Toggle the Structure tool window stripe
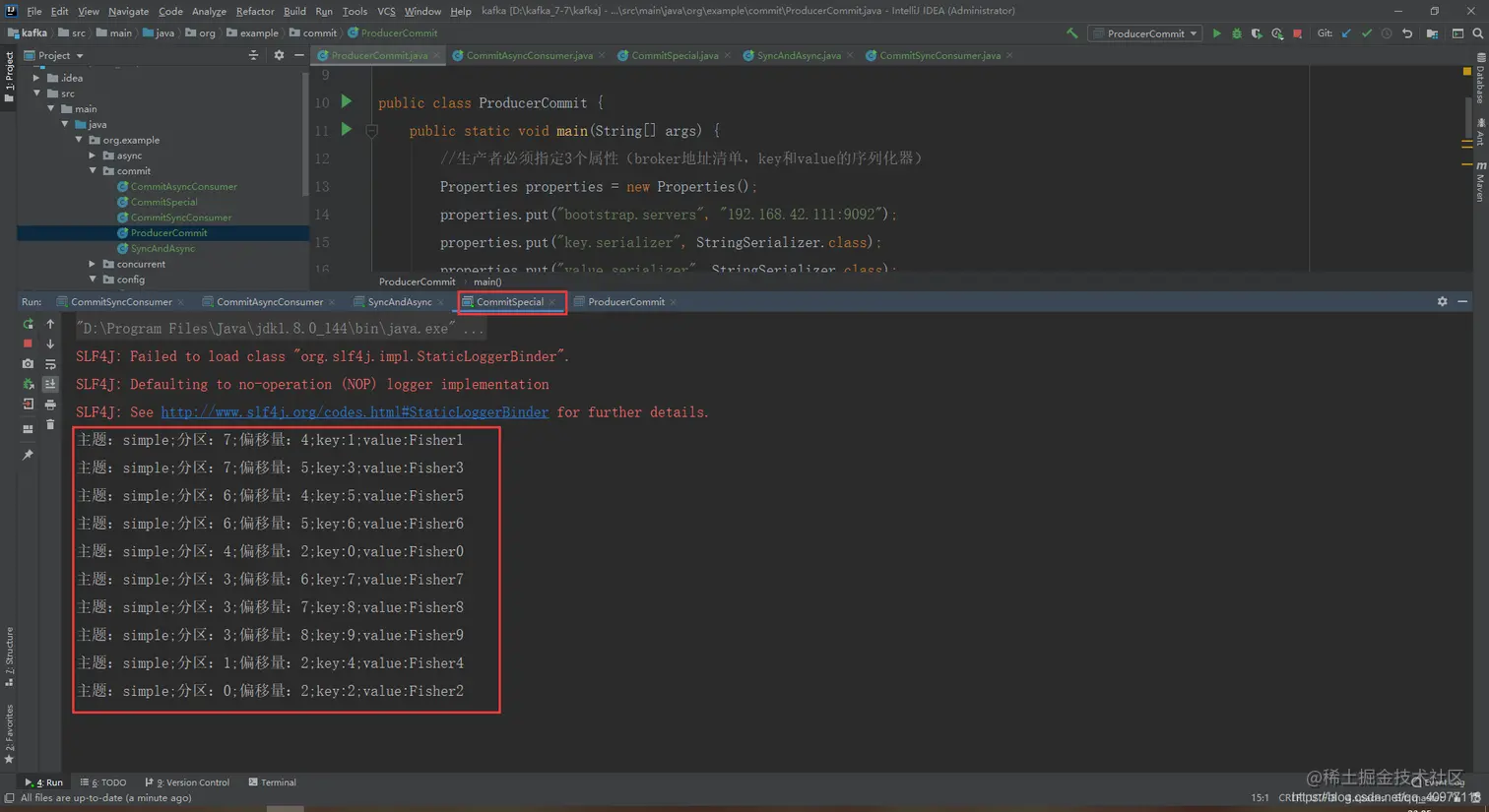This screenshot has height=812, width=1489. coord(9,656)
